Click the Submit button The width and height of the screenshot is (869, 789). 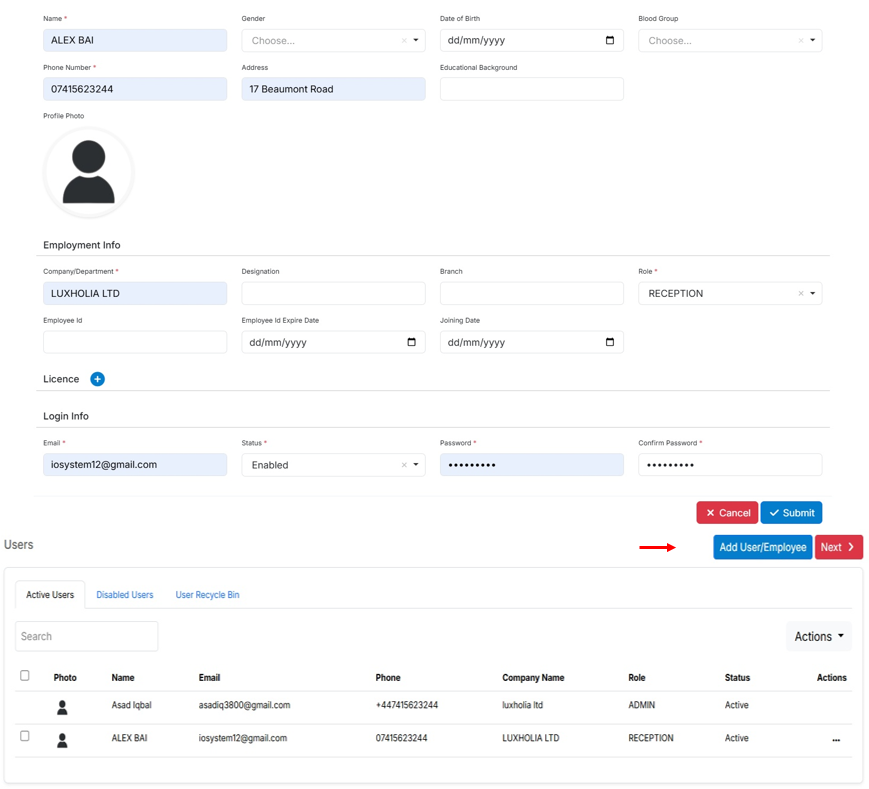pos(791,513)
